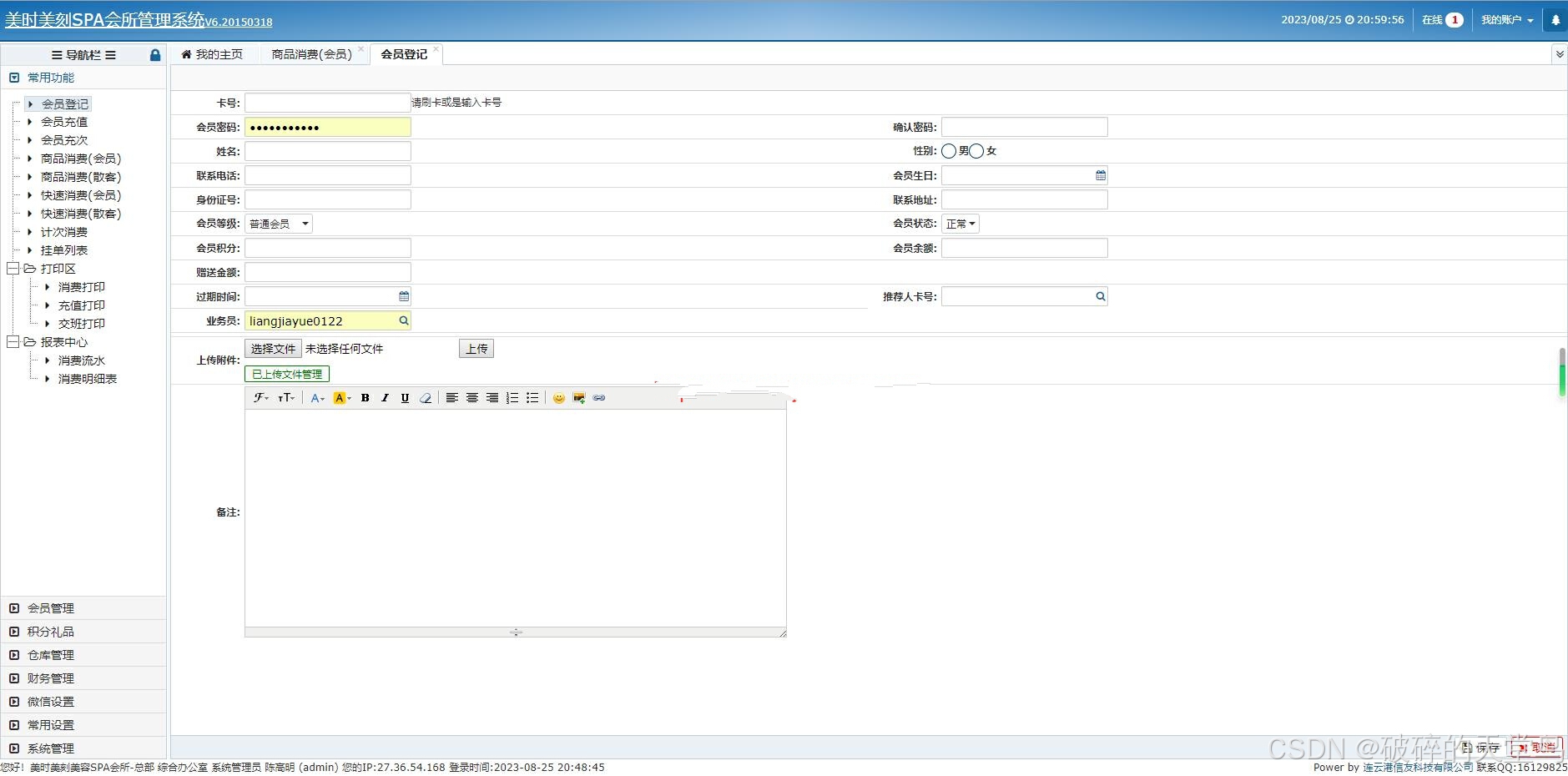
Task: Open 快速消费(会员) in the navigation tree
Action: [x=81, y=195]
